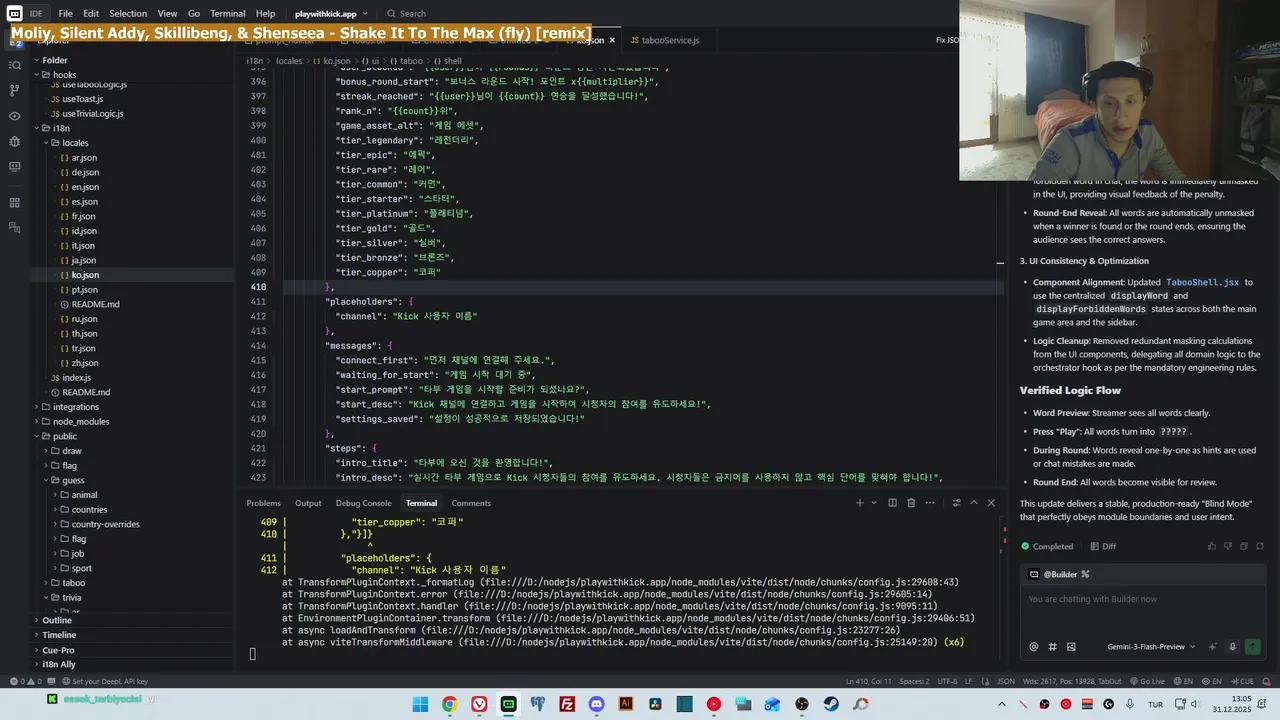Close the ko.json editor tab
The height and width of the screenshot is (720, 1280).
pos(612,40)
